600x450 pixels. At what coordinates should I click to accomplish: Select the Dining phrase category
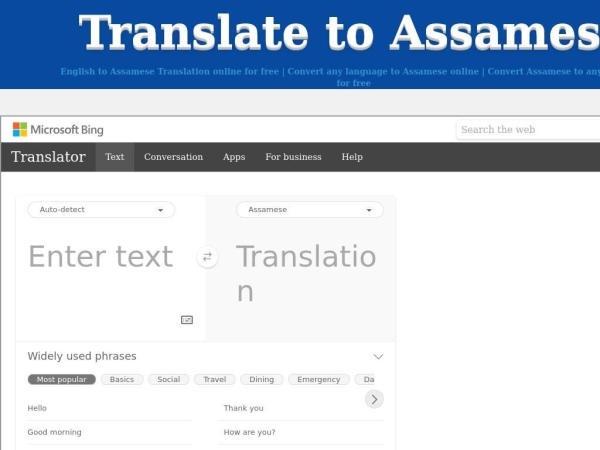[x=262, y=379]
